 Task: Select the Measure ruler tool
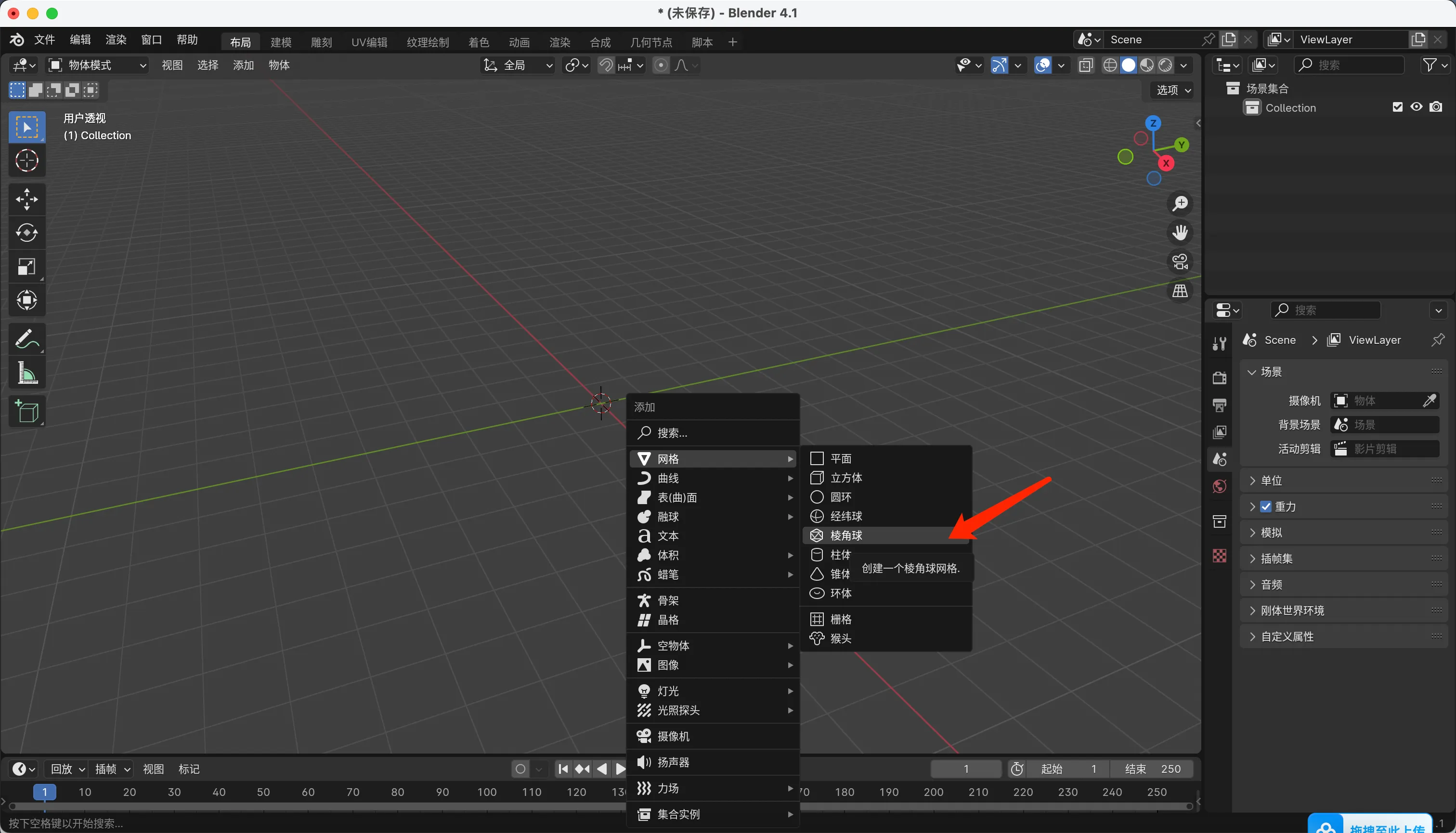point(26,373)
